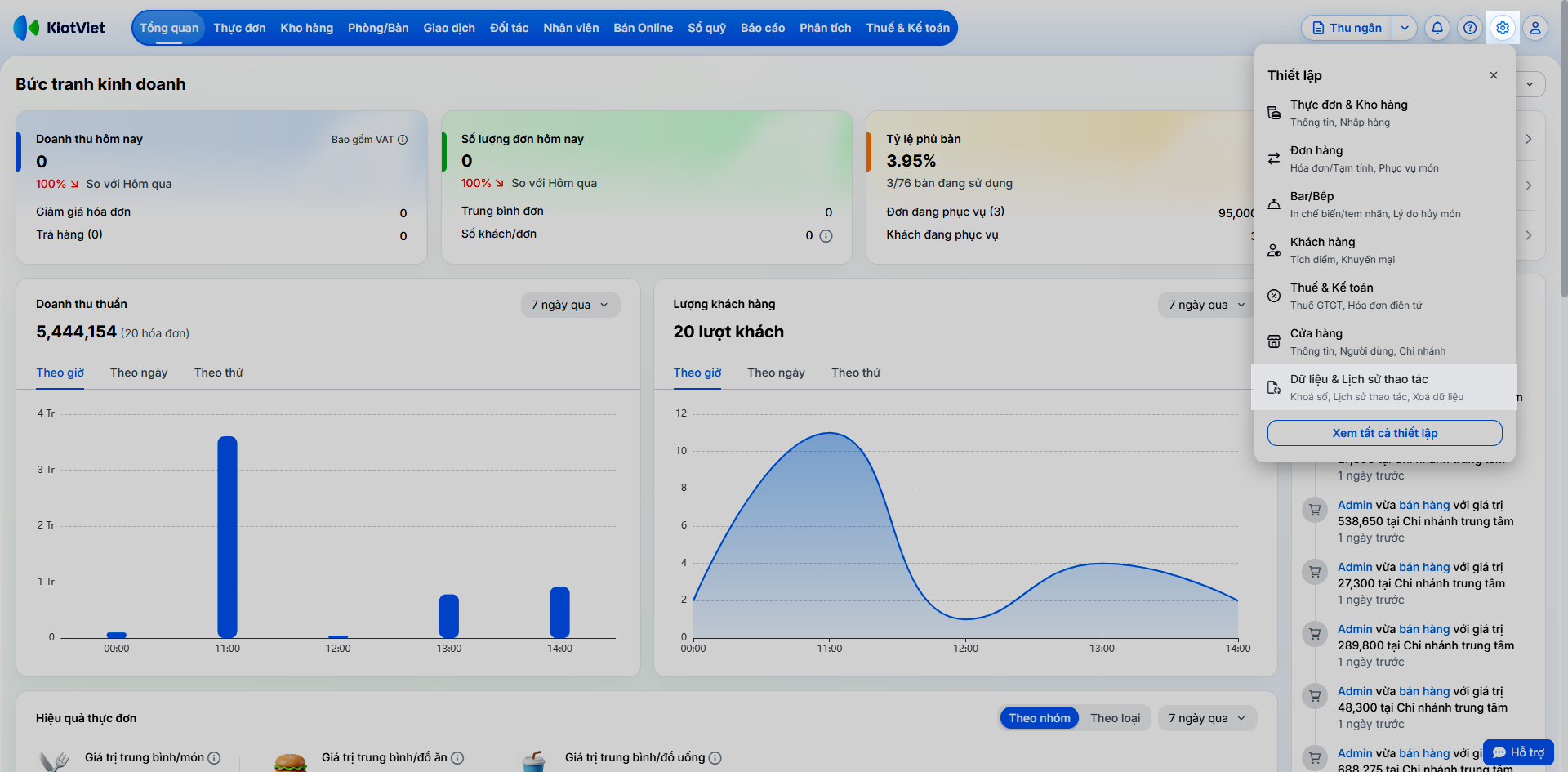Open the Hỗ trợ chat support button

[1519, 752]
